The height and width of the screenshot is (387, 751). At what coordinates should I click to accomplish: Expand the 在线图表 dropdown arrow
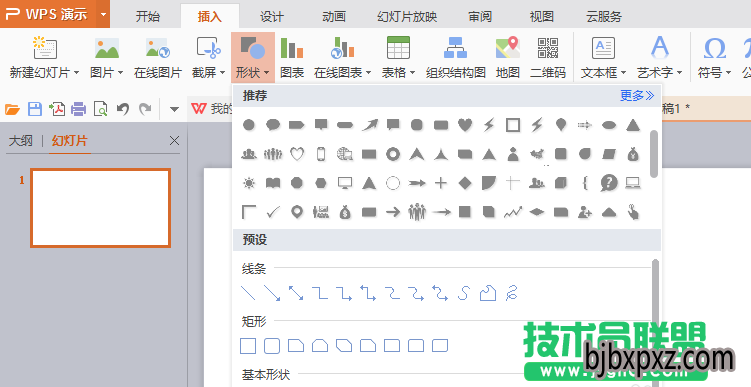pos(368,73)
